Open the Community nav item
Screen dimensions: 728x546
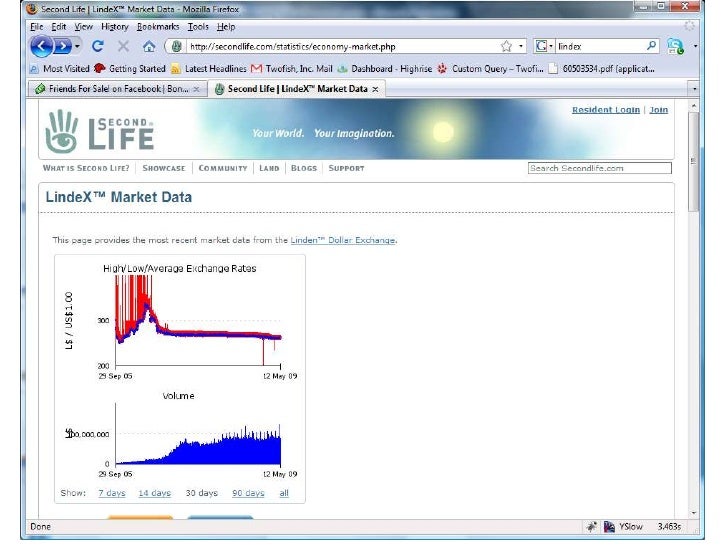tap(223, 168)
